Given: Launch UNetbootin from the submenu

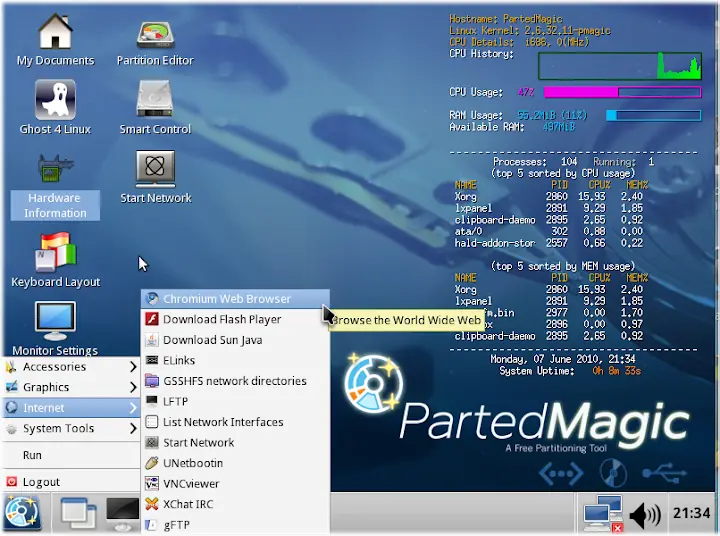Looking at the screenshot, I should tap(235, 463).
